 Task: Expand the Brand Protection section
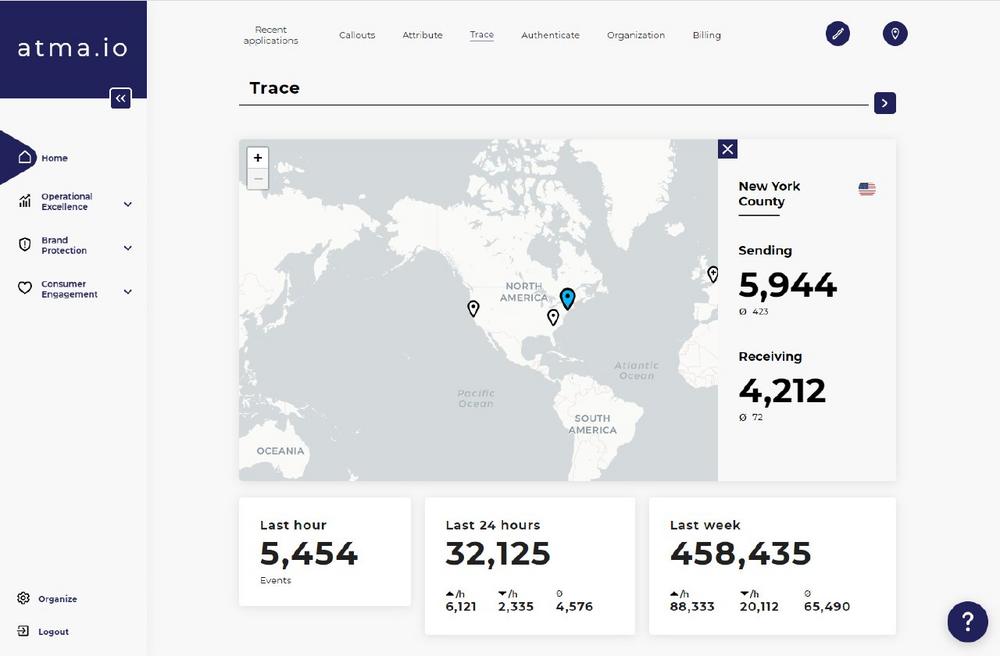(127, 248)
